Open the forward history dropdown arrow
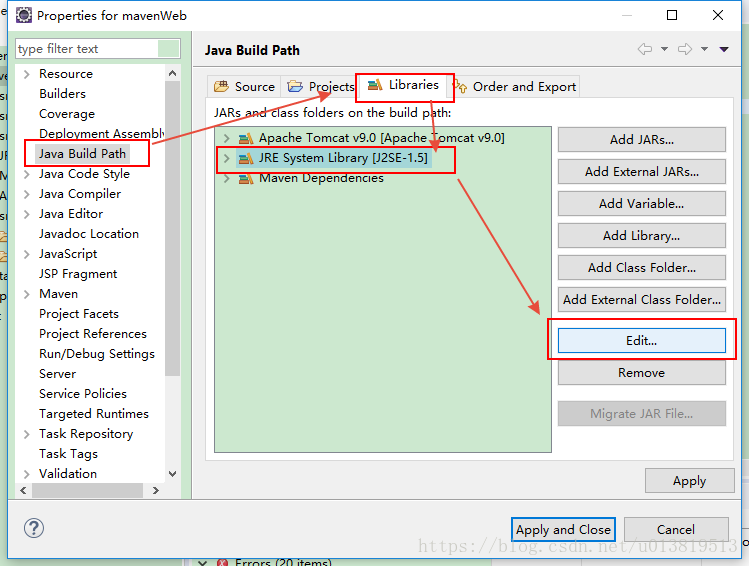Viewport: 749px width, 566px height. click(x=704, y=49)
